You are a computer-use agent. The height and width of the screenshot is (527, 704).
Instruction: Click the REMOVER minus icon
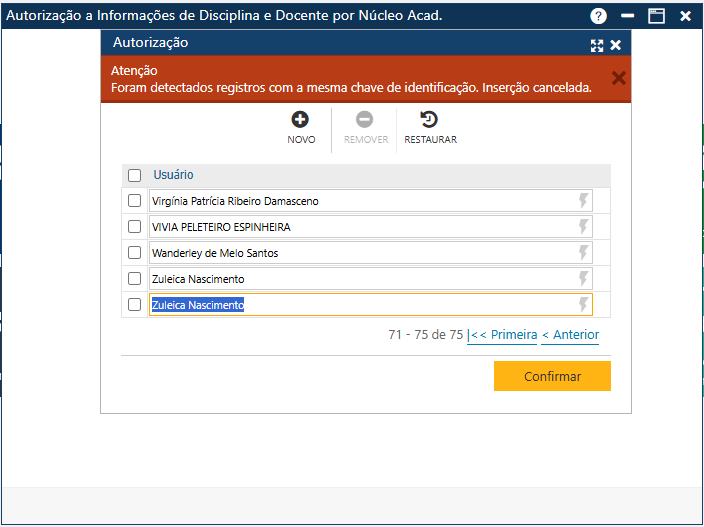pyautogui.click(x=365, y=120)
